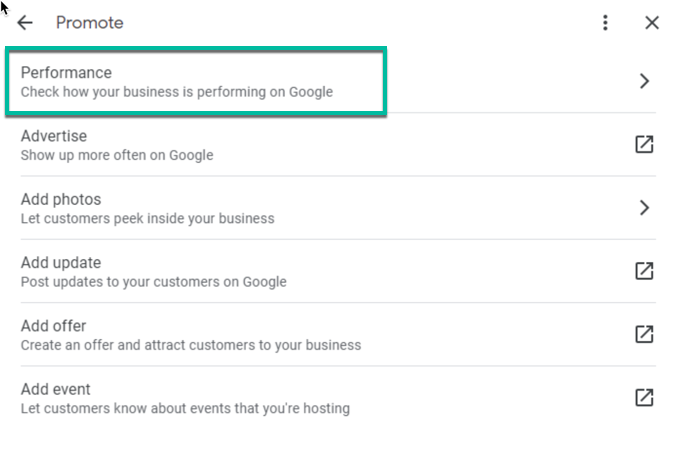Select the Advertise menu entry

[54, 136]
